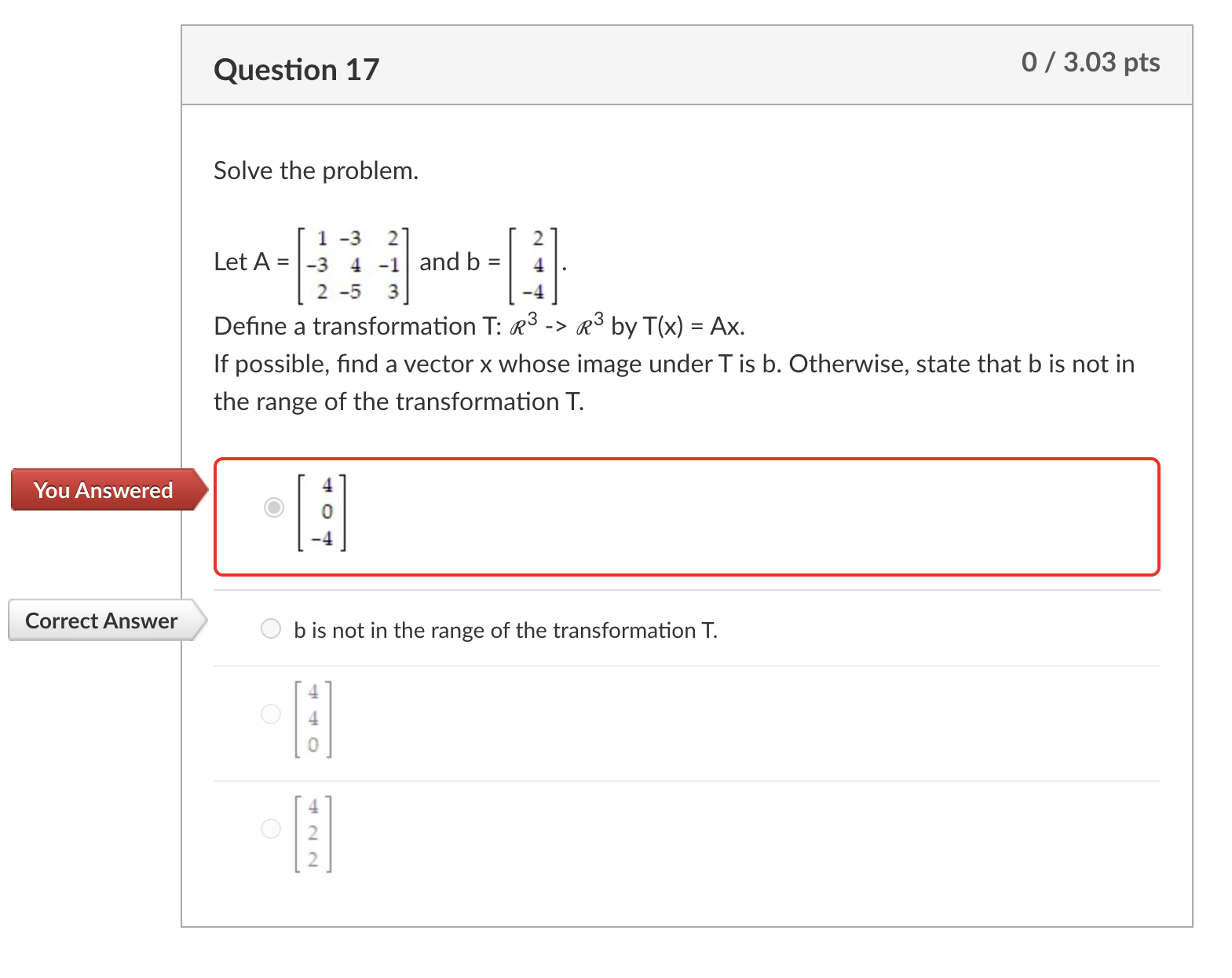
Task: Choose the radio button beside vector [4, 4, 0]
Action: tap(271, 715)
